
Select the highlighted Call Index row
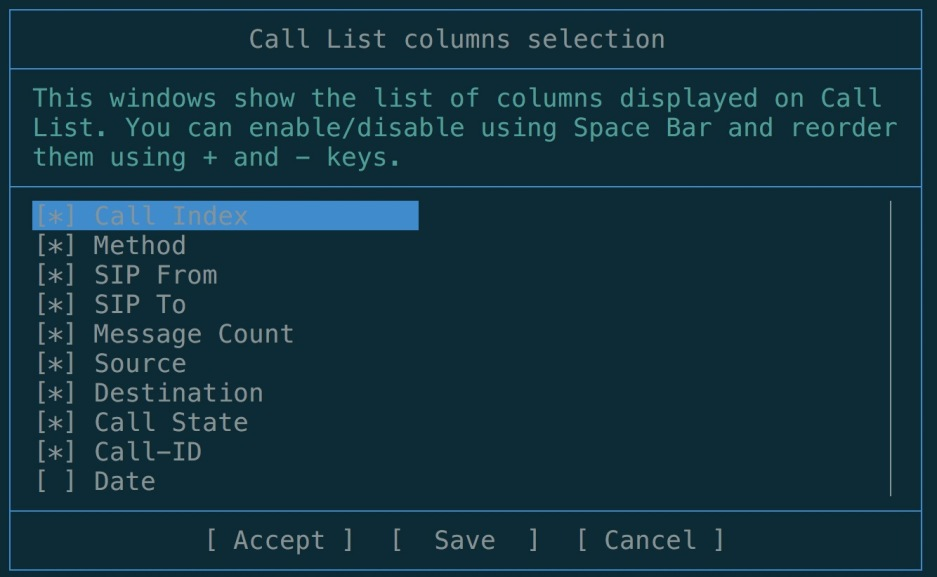click(x=225, y=216)
